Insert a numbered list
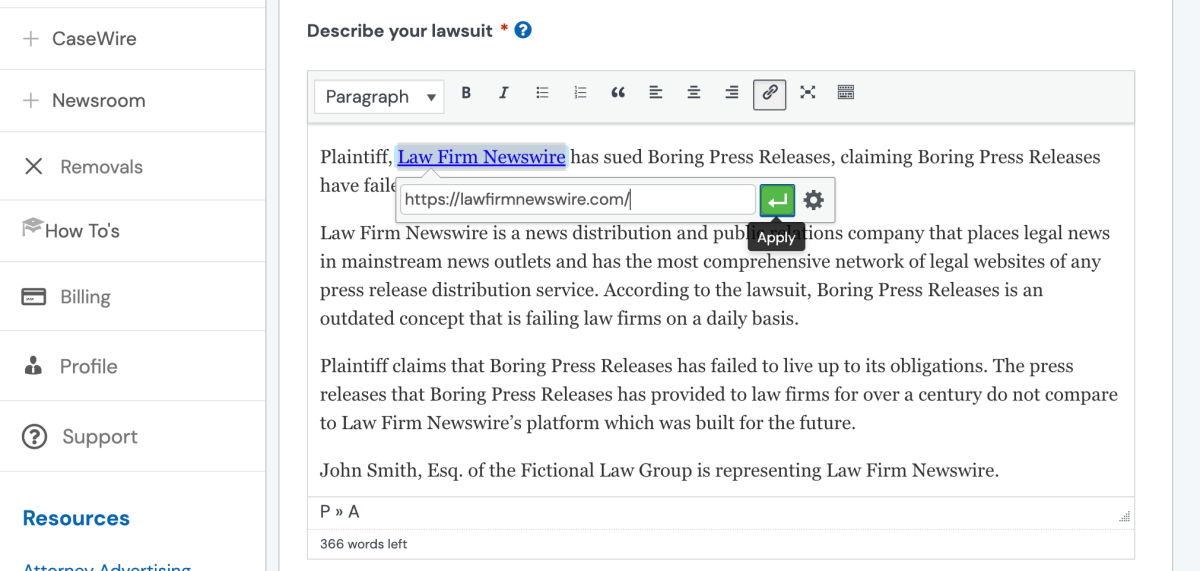The height and width of the screenshot is (571, 1200). 580,93
